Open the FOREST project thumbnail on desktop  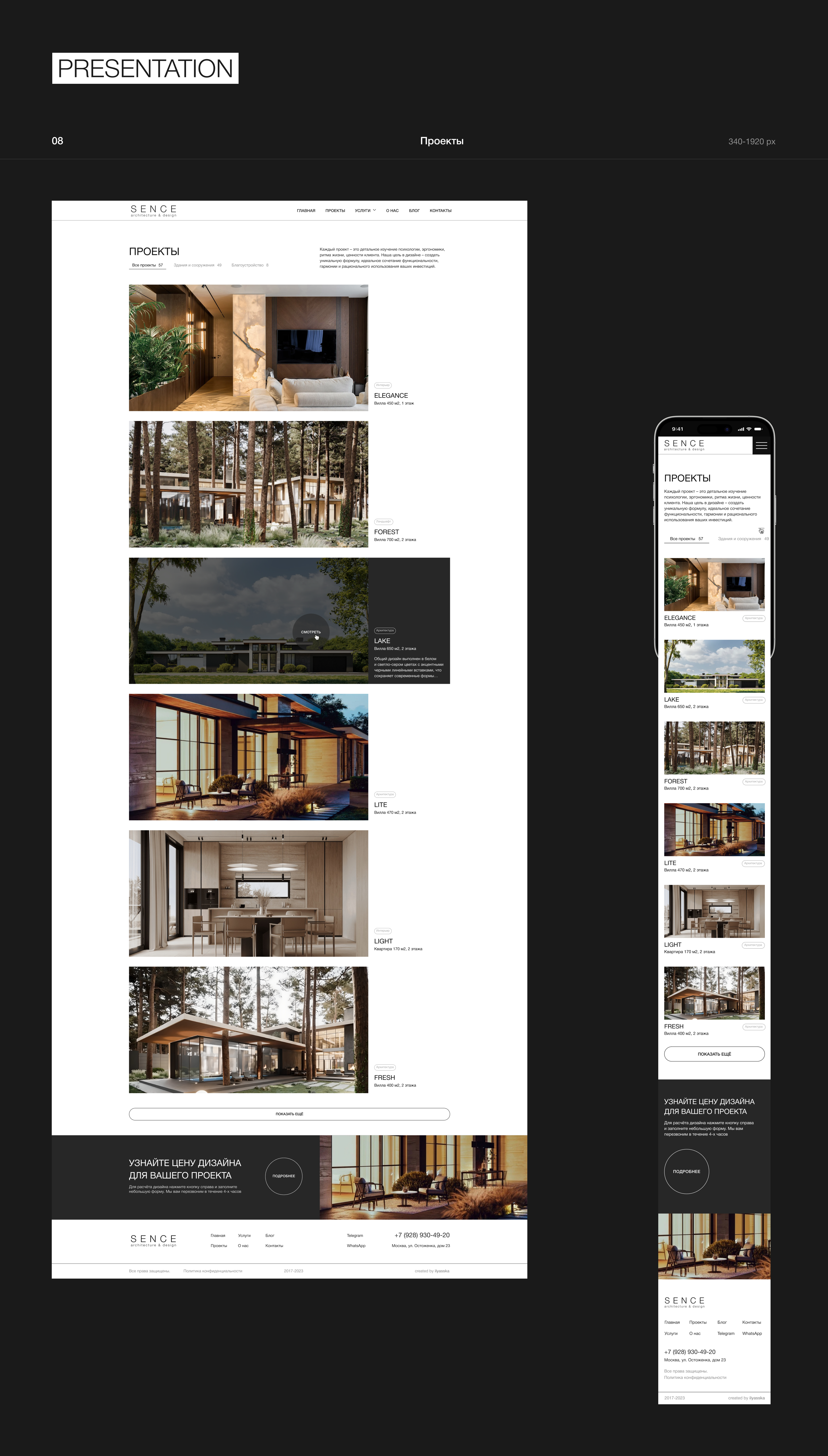coord(248,484)
